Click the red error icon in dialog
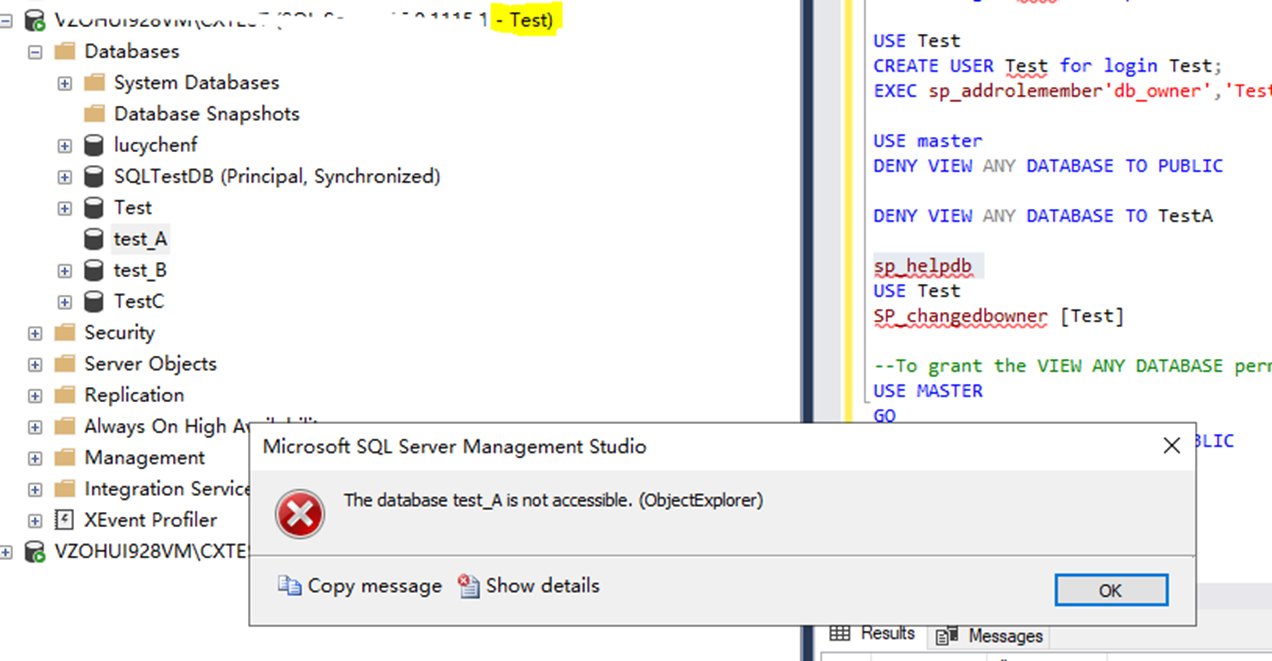The height and width of the screenshot is (661, 1272). pos(300,515)
